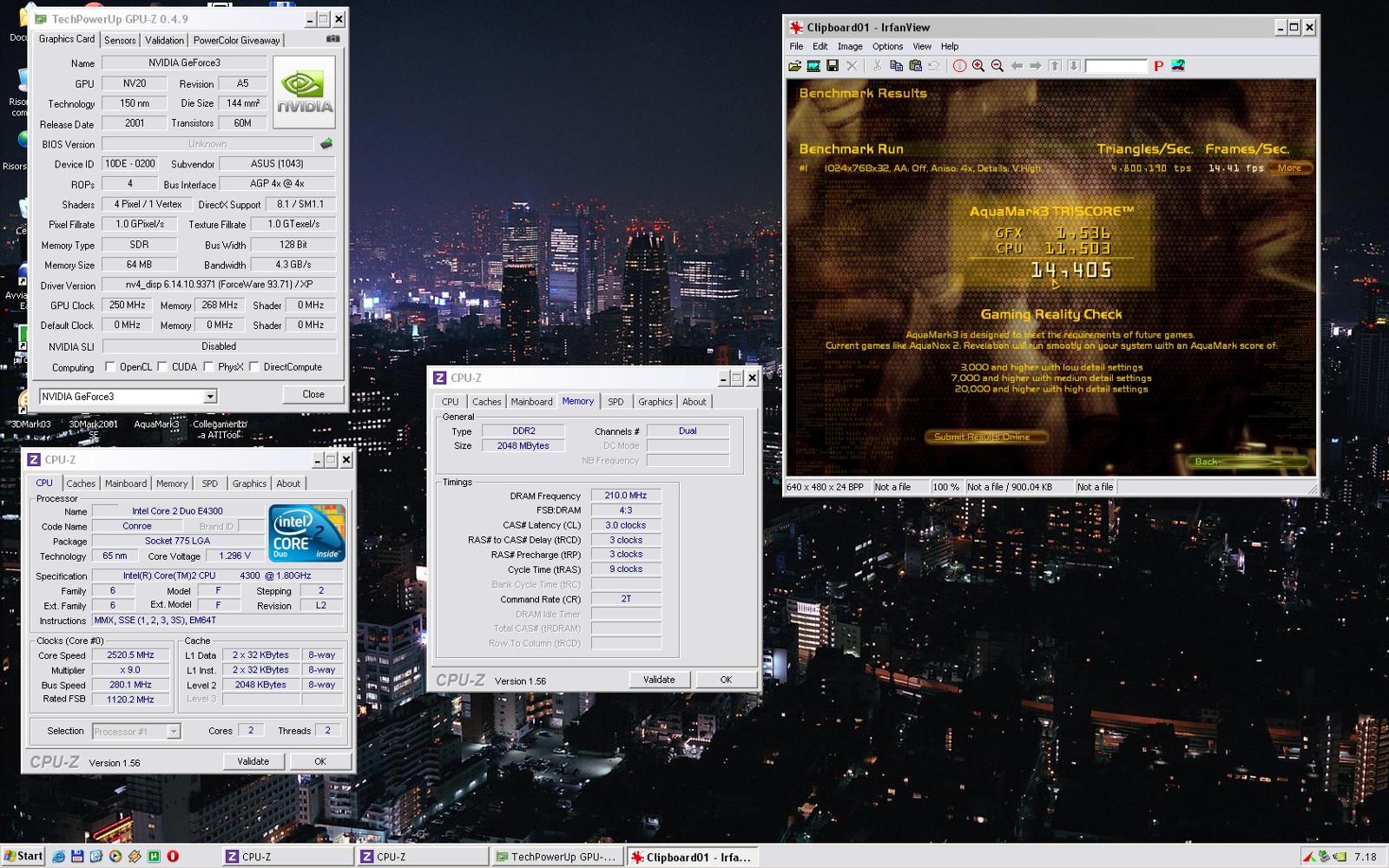This screenshot has height=868, width=1389.
Task: Click Validate in the CPU-Z memory window
Action: [659, 680]
